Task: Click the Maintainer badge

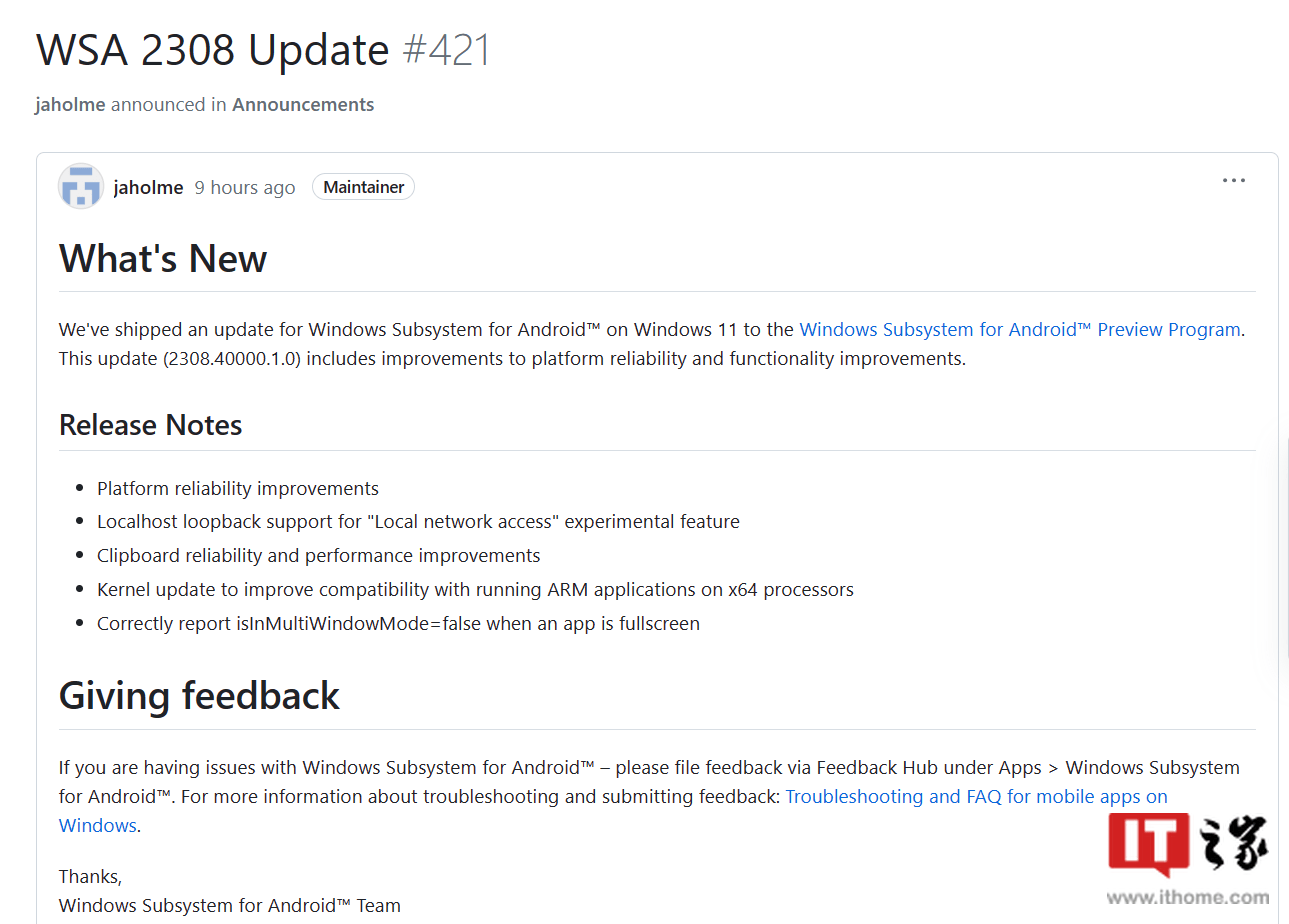Action: click(x=363, y=187)
